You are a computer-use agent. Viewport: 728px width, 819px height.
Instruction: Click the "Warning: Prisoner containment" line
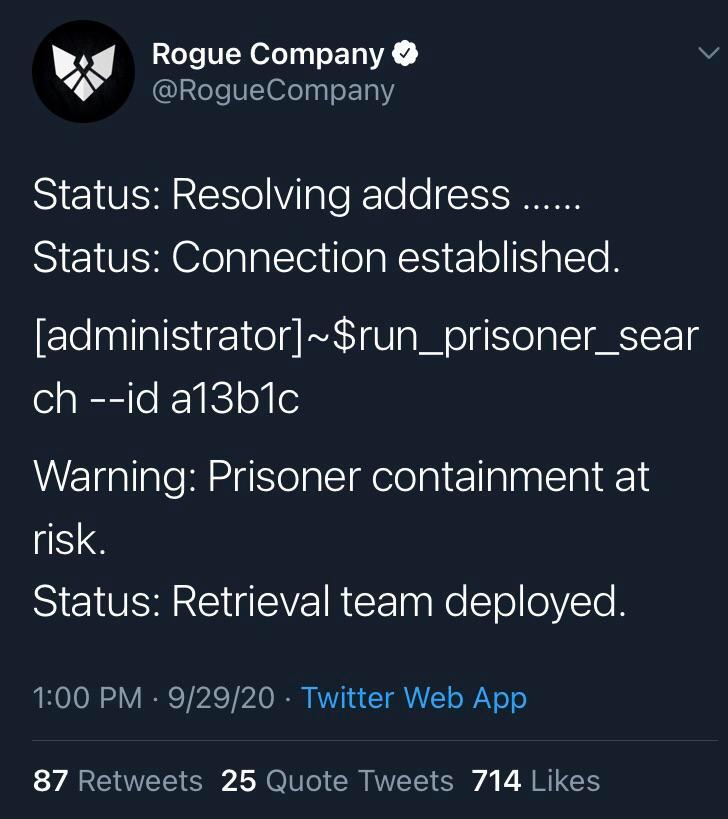(341, 477)
